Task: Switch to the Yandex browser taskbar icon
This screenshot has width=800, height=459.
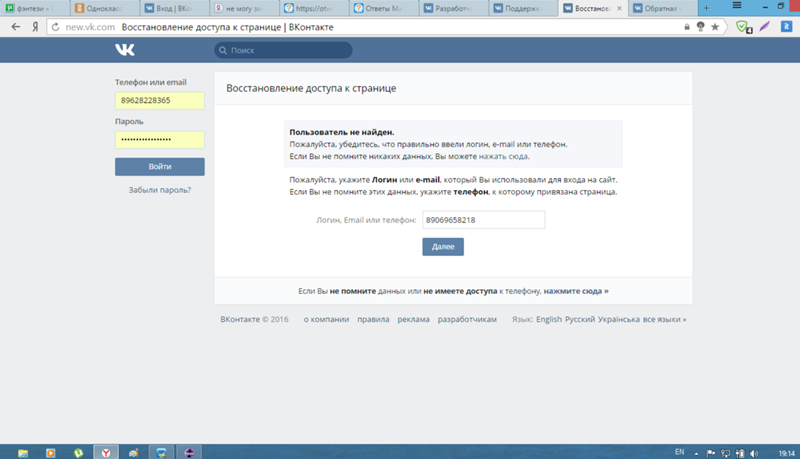Action: click(x=106, y=452)
